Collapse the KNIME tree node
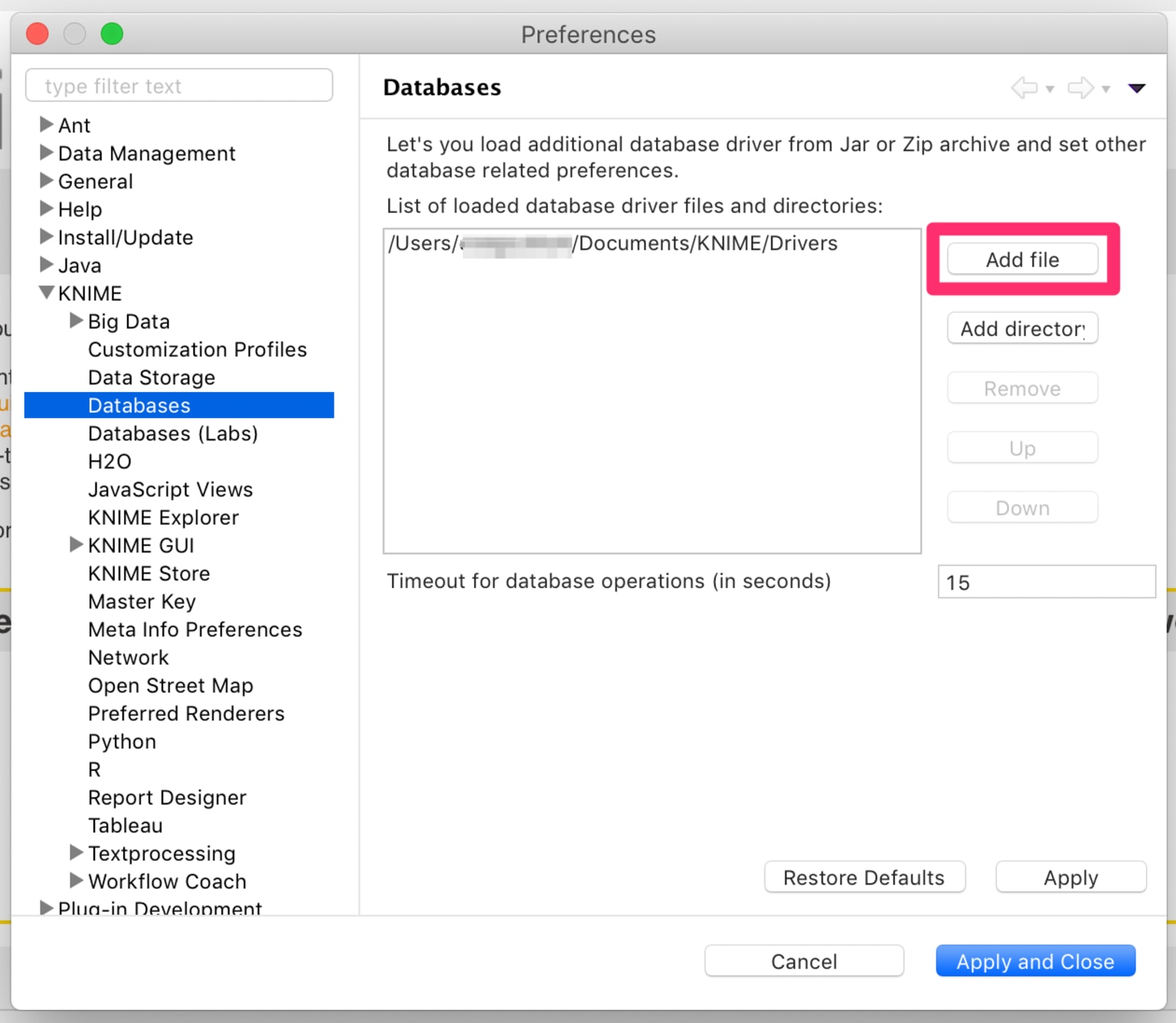Image resolution: width=1176 pixels, height=1023 pixels. (46, 293)
